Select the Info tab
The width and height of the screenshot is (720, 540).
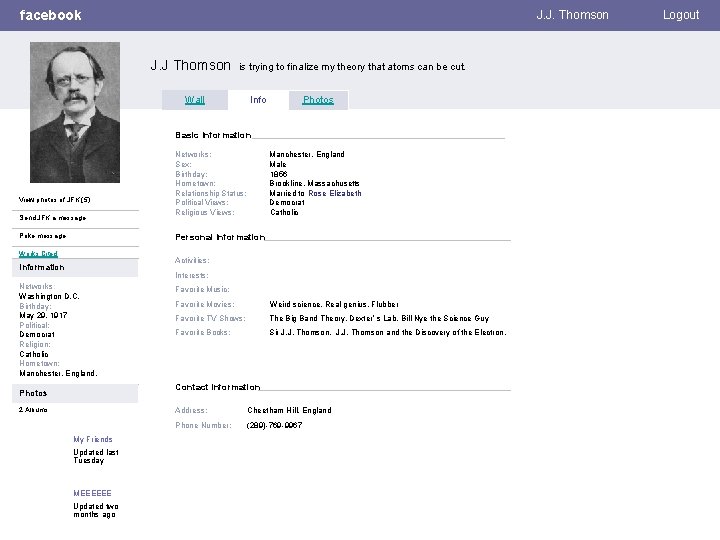pyautogui.click(x=258, y=100)
